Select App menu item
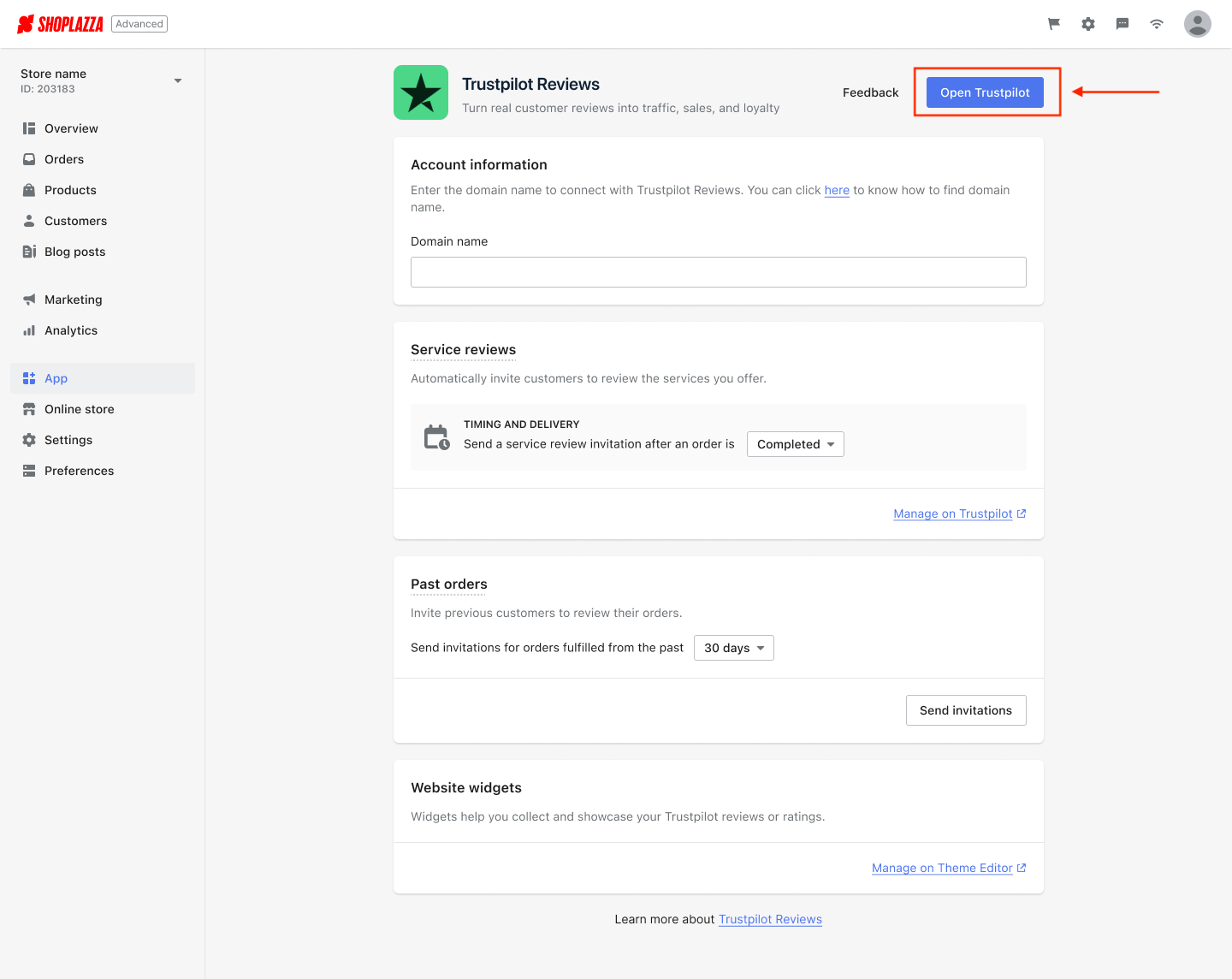The image size is (1232, 979). pos(103,378)
